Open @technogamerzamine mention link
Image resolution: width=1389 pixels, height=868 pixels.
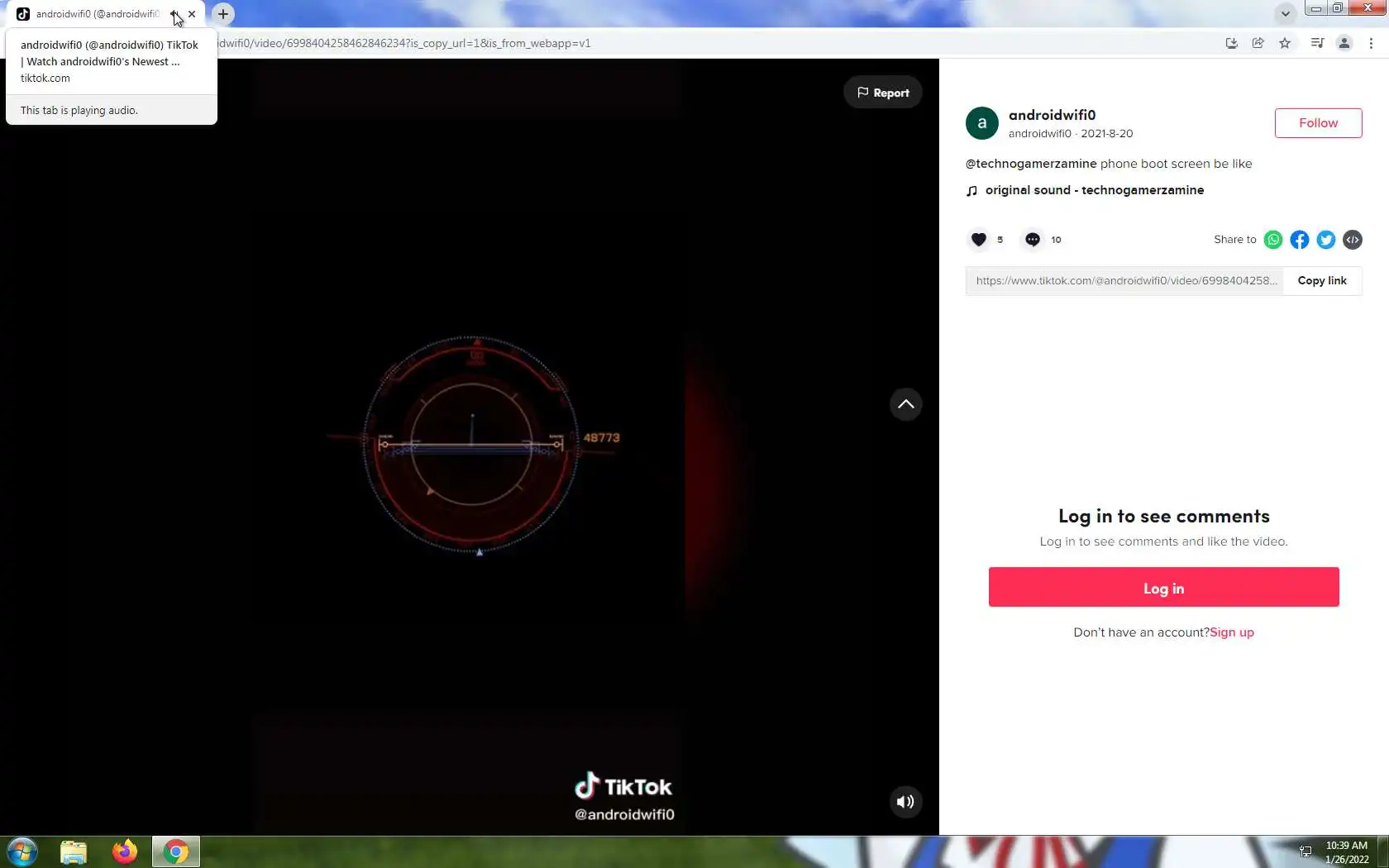tap(1031, 164)
